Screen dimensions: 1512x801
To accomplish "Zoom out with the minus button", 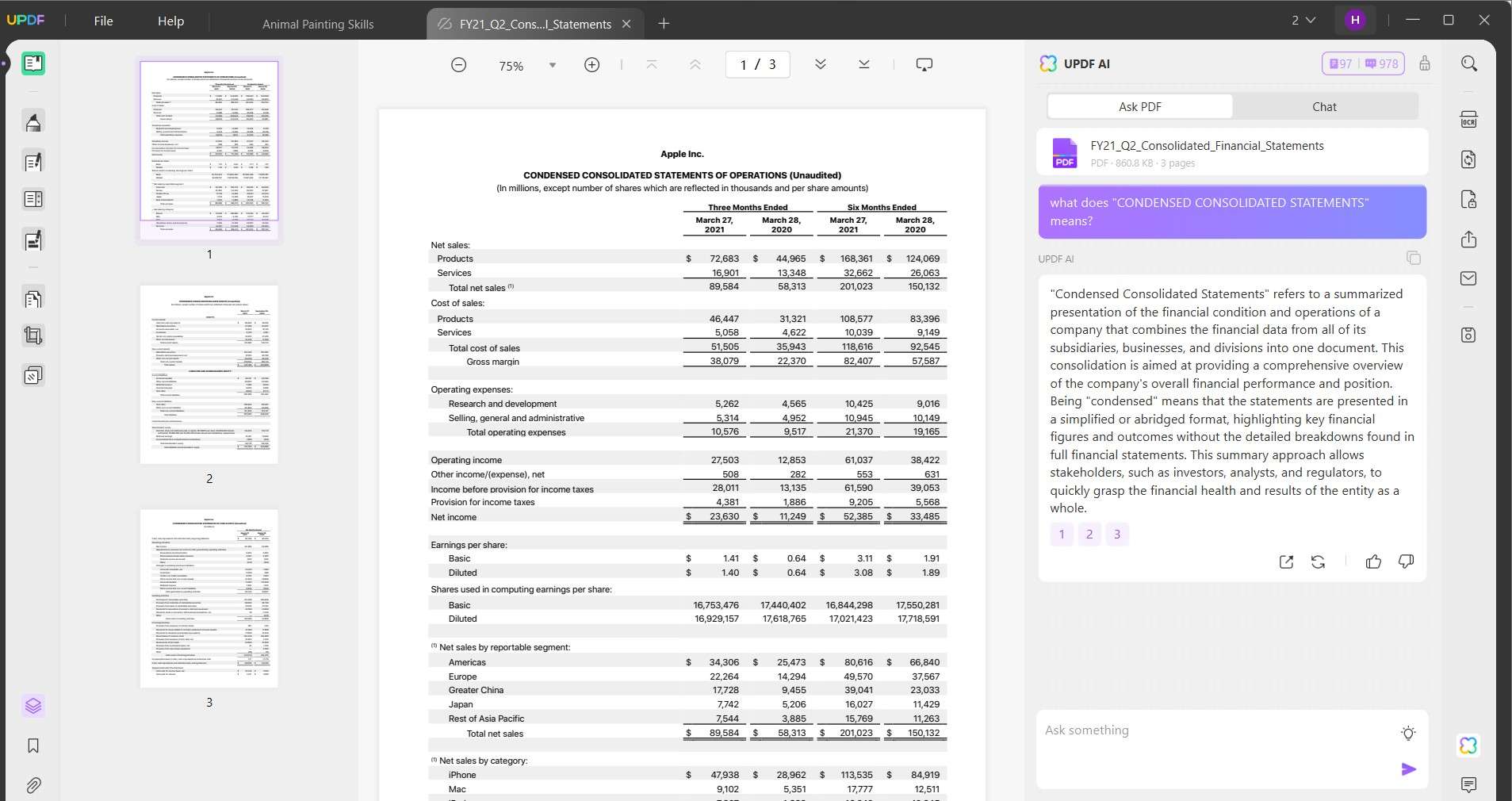I will tap(458, 65).
